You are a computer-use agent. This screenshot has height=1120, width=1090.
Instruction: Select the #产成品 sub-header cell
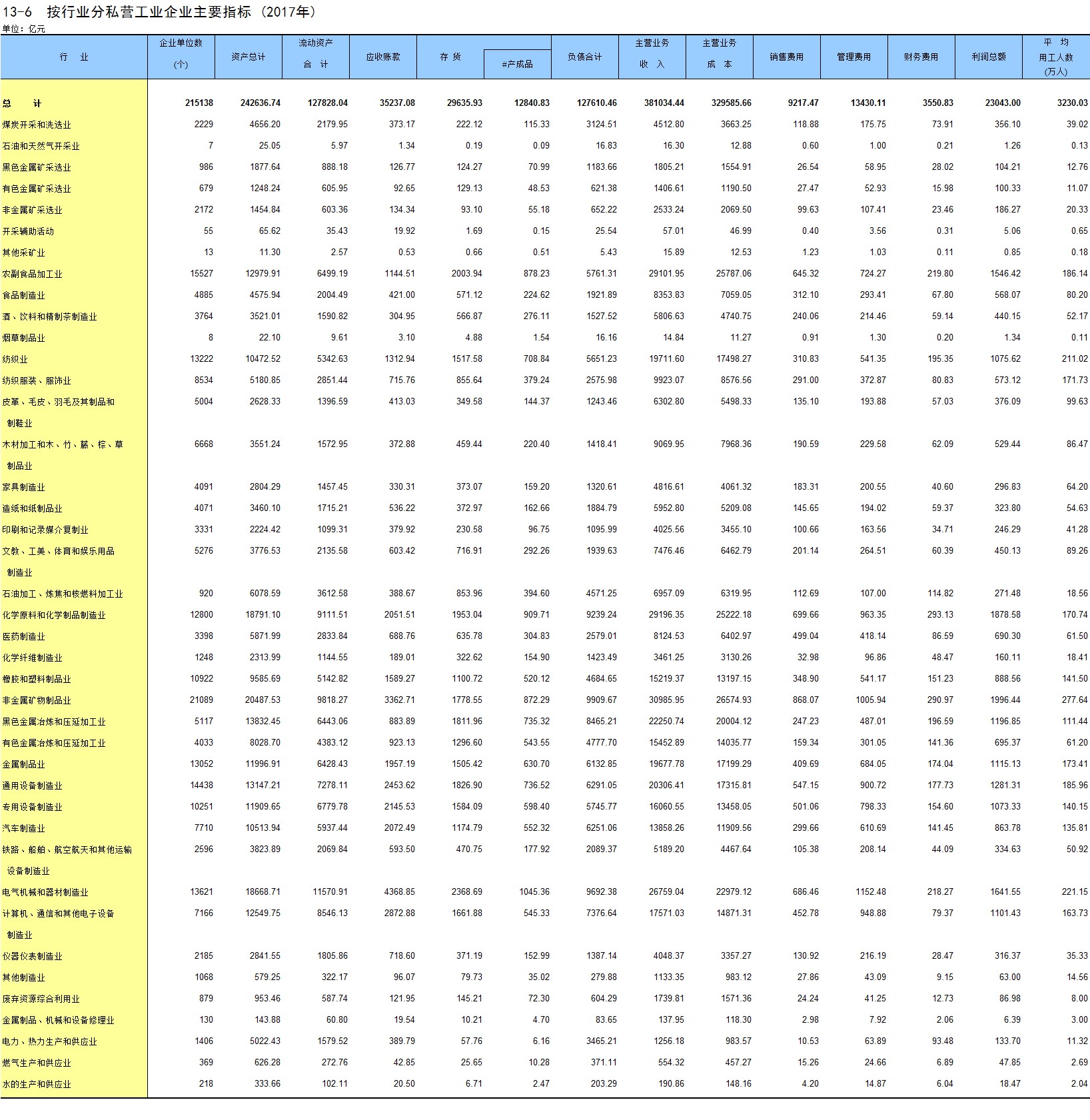click(517, 65)
